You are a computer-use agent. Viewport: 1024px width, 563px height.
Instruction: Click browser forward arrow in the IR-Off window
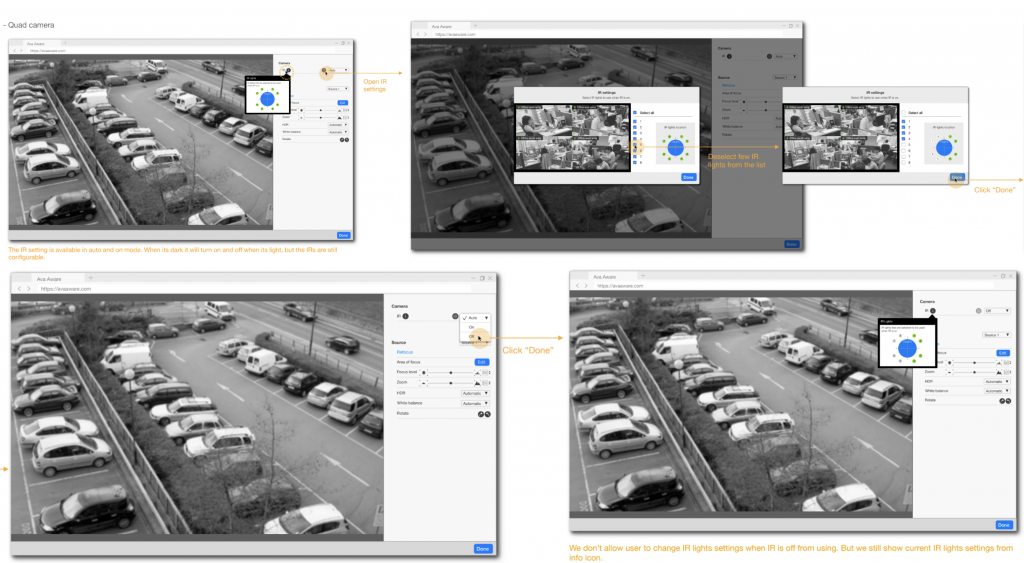(586, 287)
